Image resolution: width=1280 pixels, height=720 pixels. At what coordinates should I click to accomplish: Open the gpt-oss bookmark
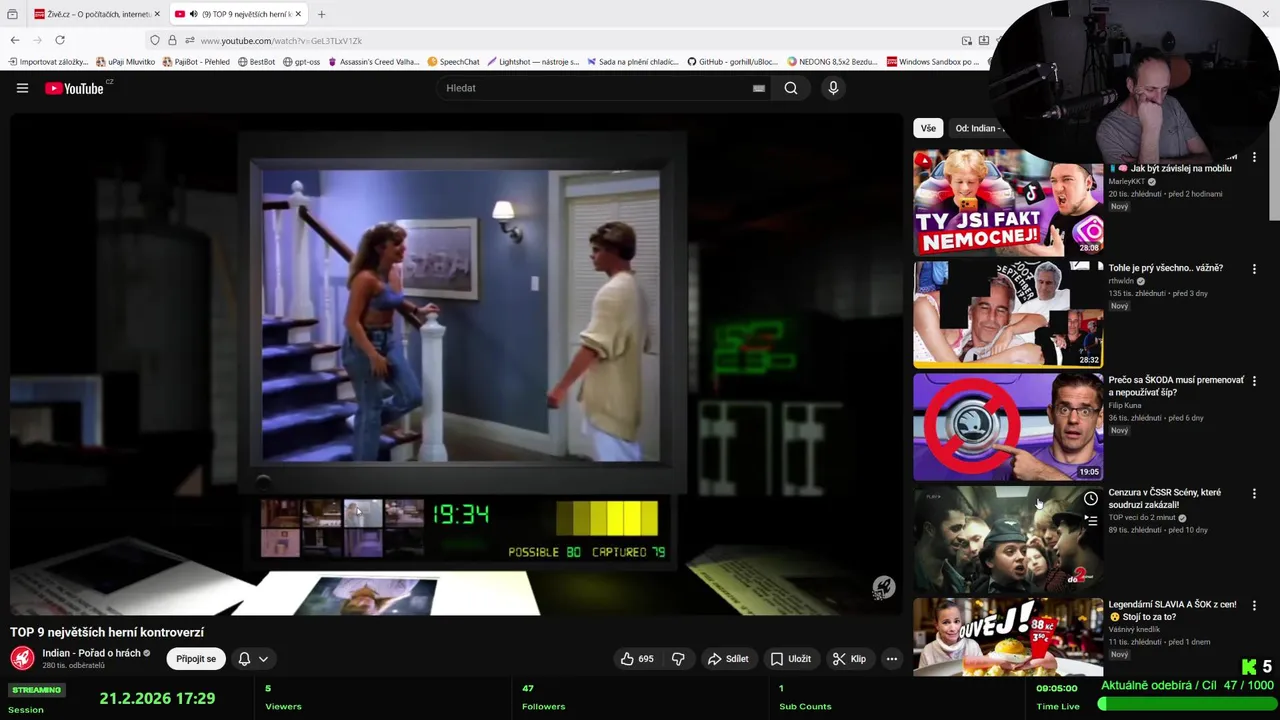coord(302,62)
